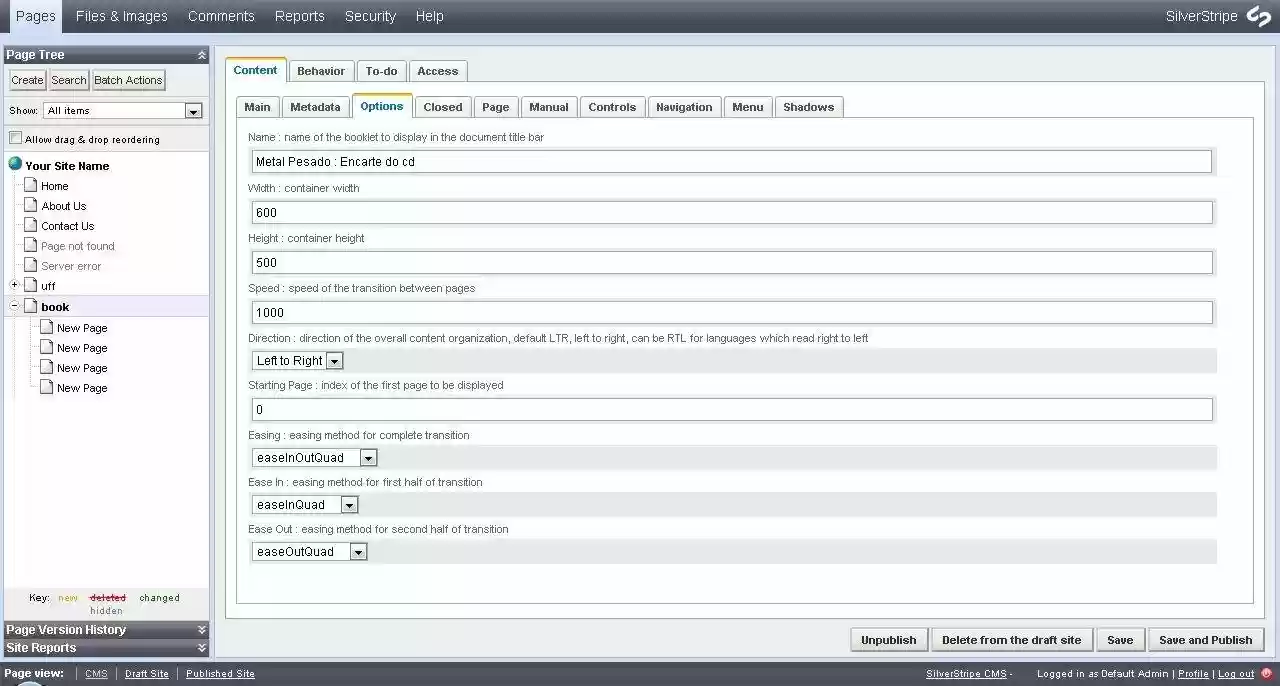Select the page icon next to Home
Viewport: 1280px width, 686px height.
tap(30, 185)
